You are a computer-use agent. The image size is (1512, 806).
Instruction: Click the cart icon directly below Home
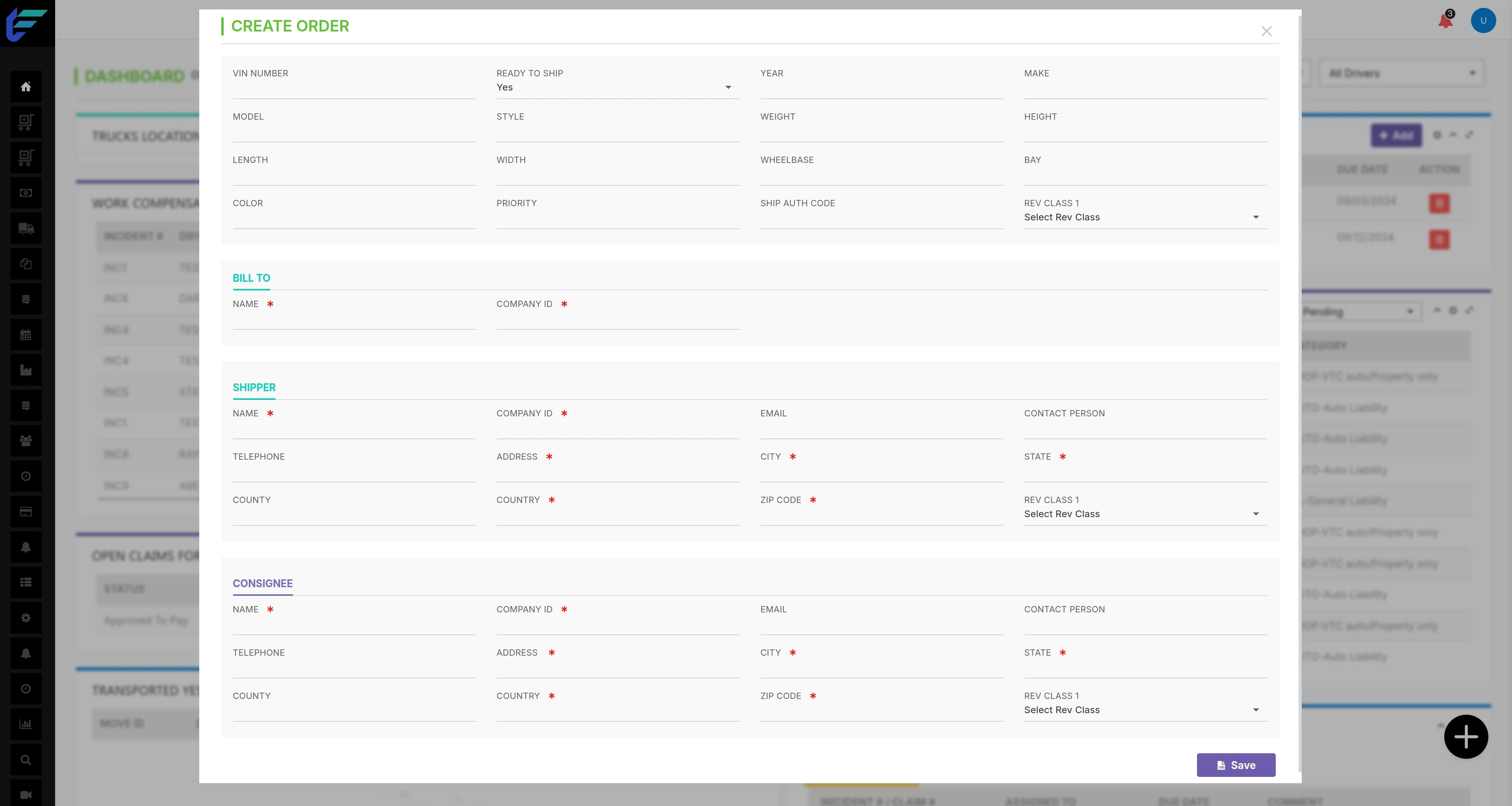coord(26,122)
